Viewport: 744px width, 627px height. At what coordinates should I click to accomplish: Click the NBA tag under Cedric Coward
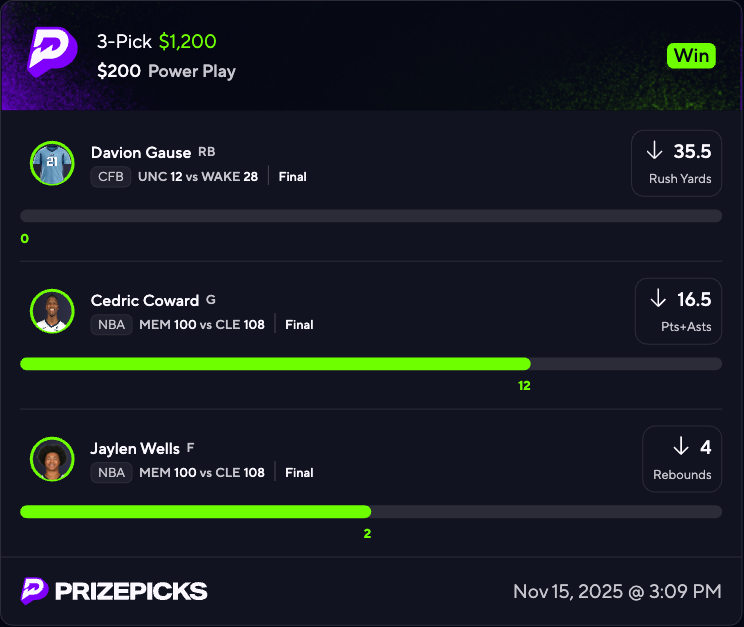coord(111,325)
